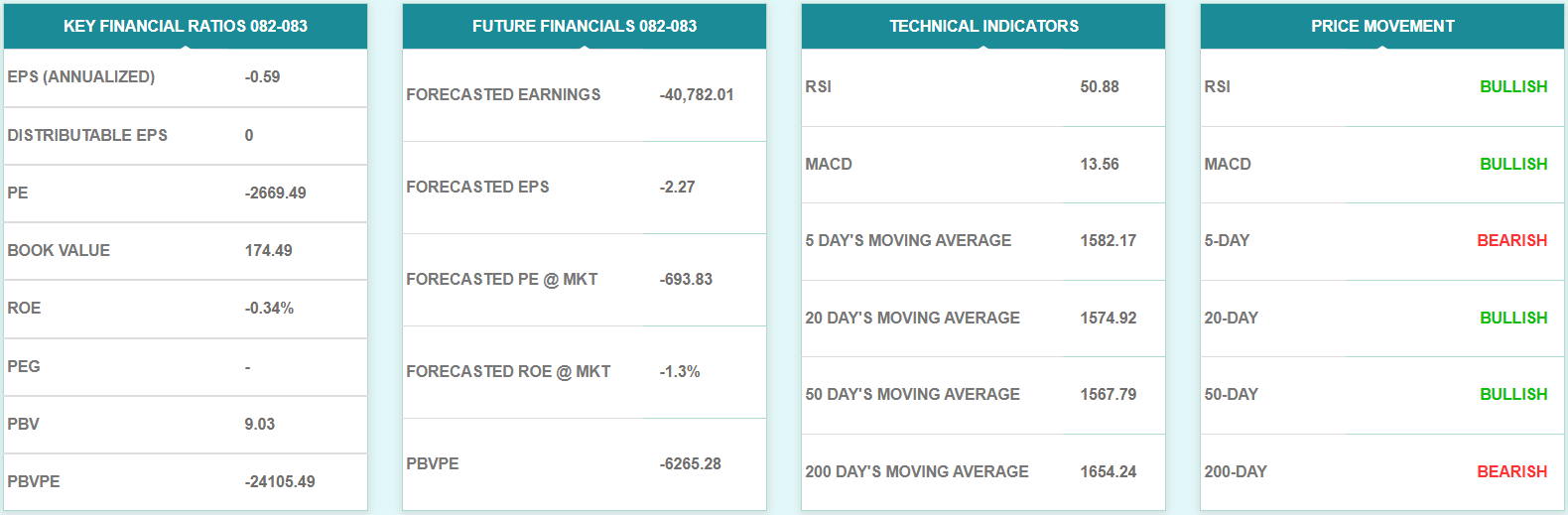Click the 5 Day's Moving Average label
1568x515 pixels.
pyautogui.click(x=908, y=241)
